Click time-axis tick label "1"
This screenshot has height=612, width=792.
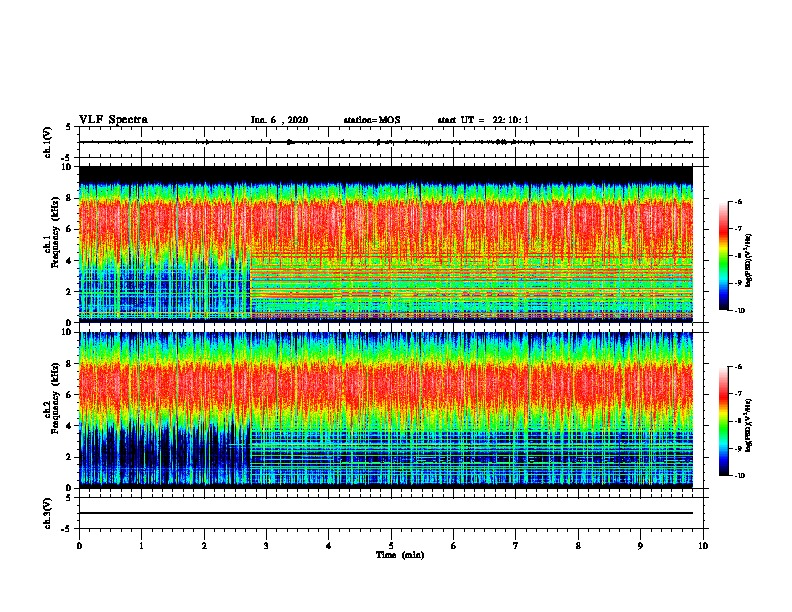pyautogui.click(x=141, y=545)
